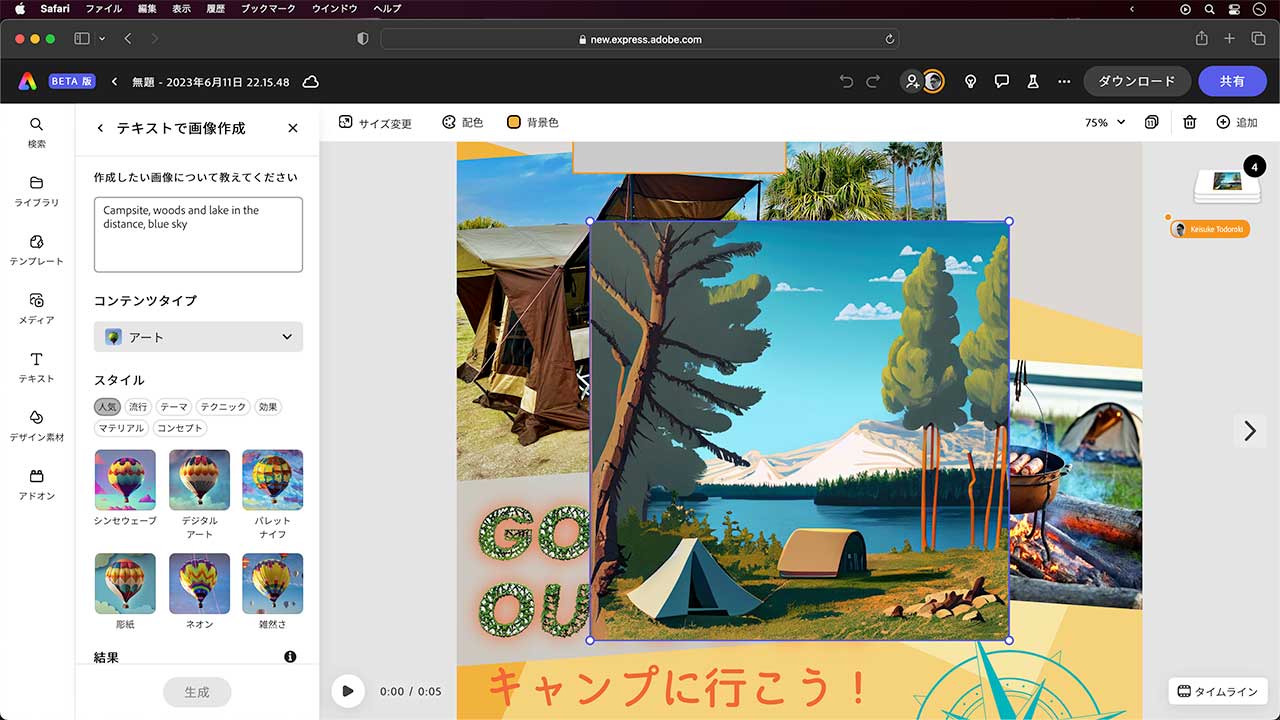Open the more options menu via the ellipsis icon

point(1063,81)
